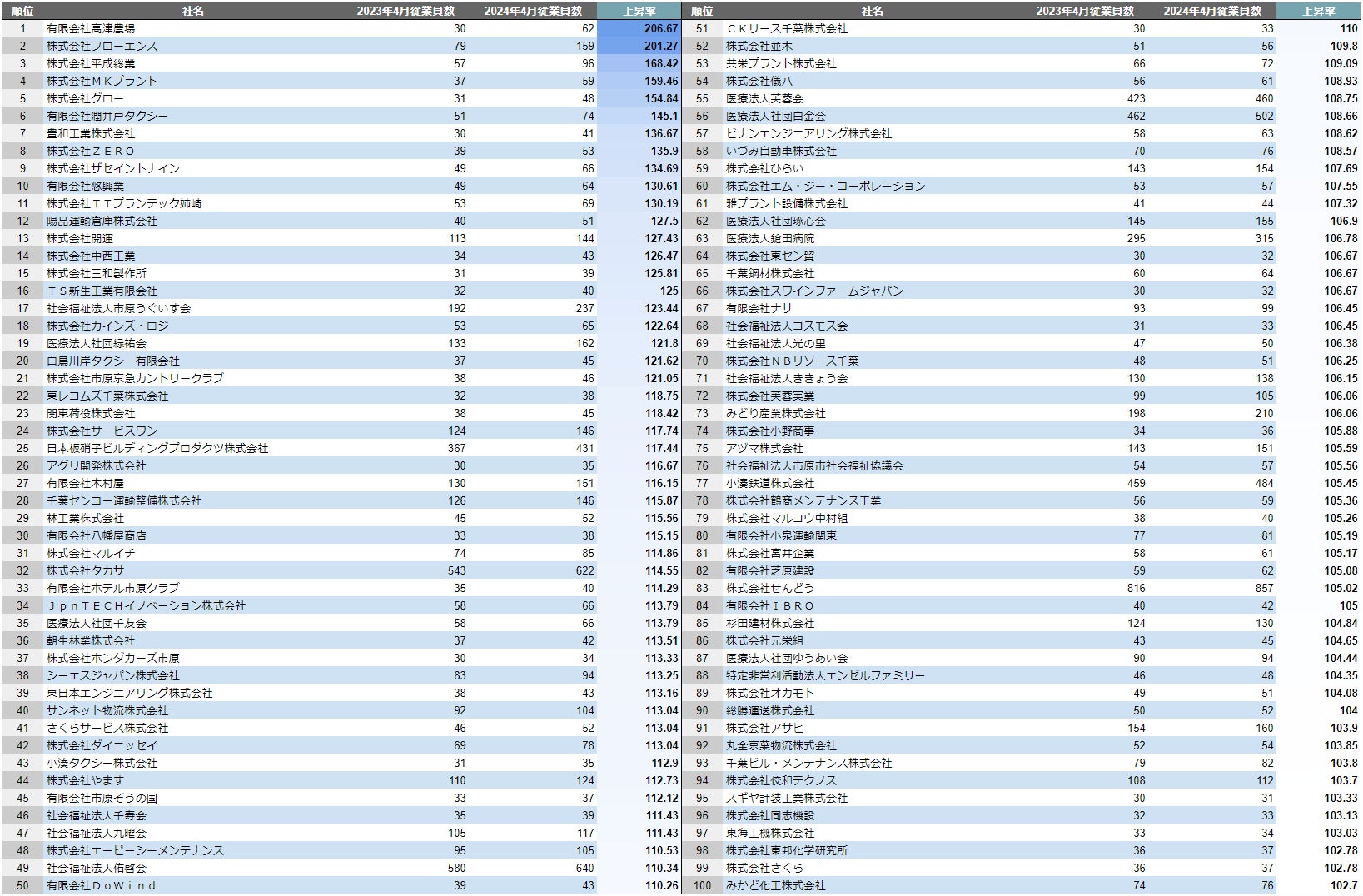
Task: Select 林工業株式会社
Action: point(85,518)
